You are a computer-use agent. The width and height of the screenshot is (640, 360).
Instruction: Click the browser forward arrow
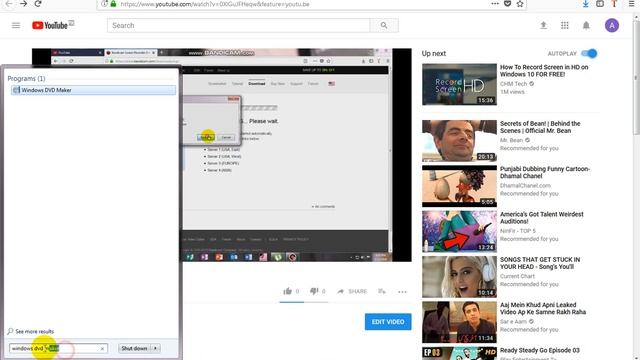tap(23, 4)
